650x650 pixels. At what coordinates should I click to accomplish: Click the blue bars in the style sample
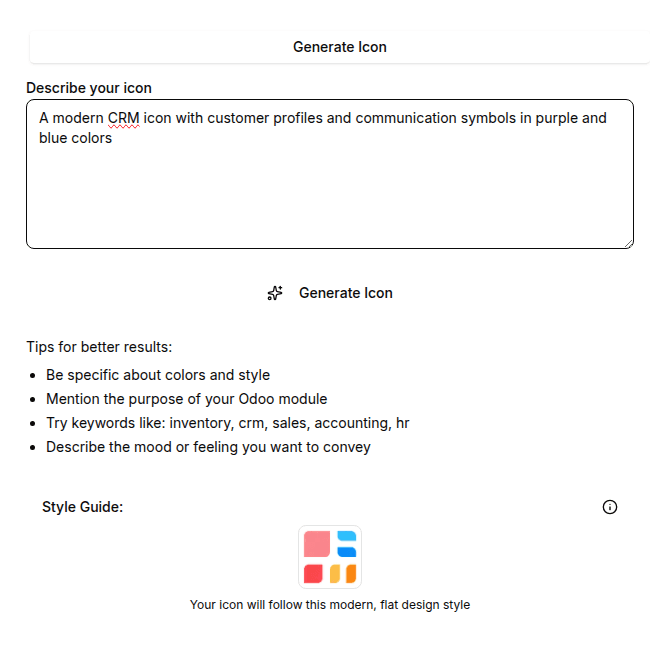click(346, 543)
